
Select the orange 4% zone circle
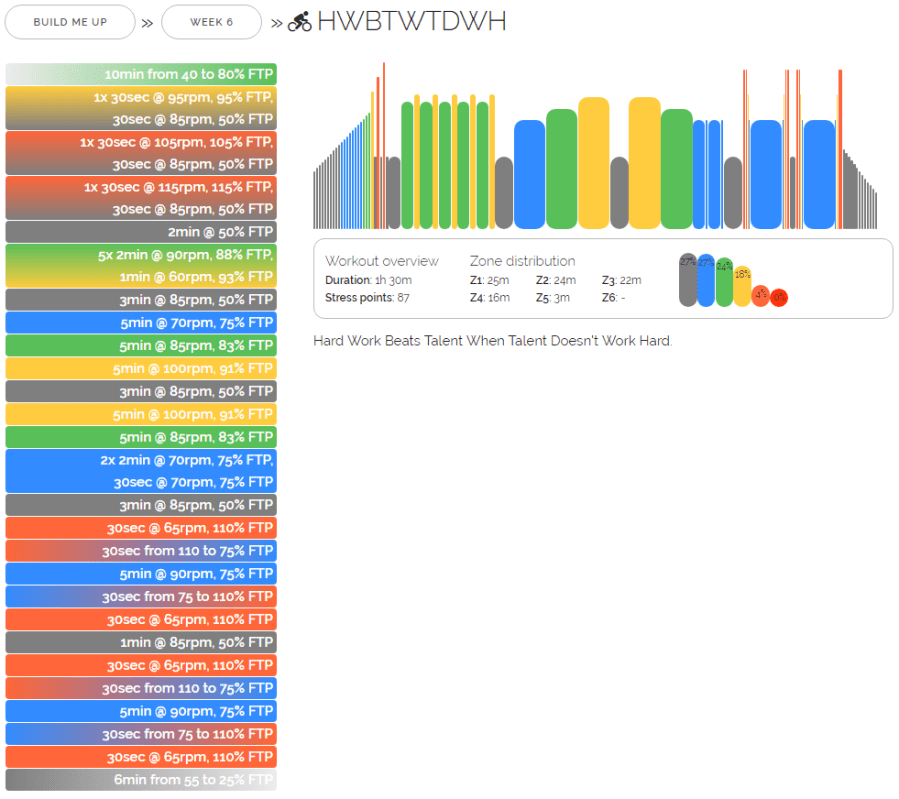click(x=761, y=295)
